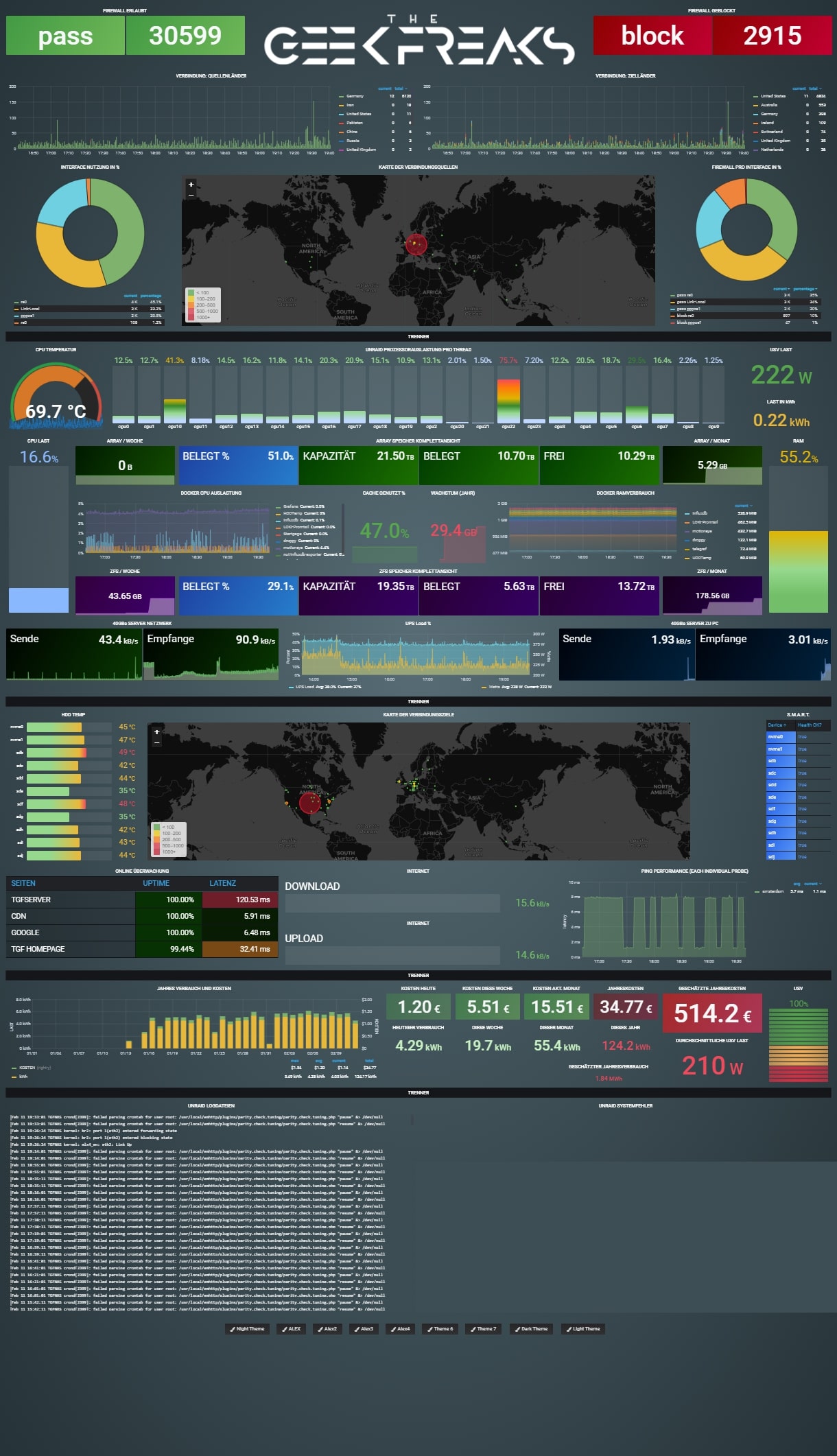Select the GOOGLE row
Viewport: 837px width, 1456px height.
[142, 932]
